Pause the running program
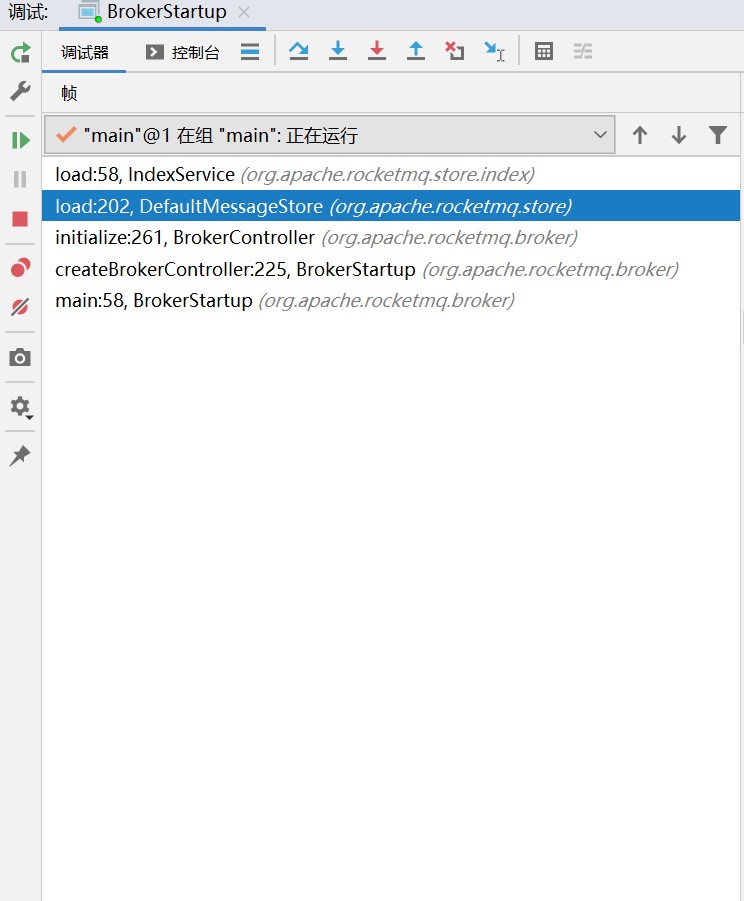744x901 pixels. tap(20, 179)
